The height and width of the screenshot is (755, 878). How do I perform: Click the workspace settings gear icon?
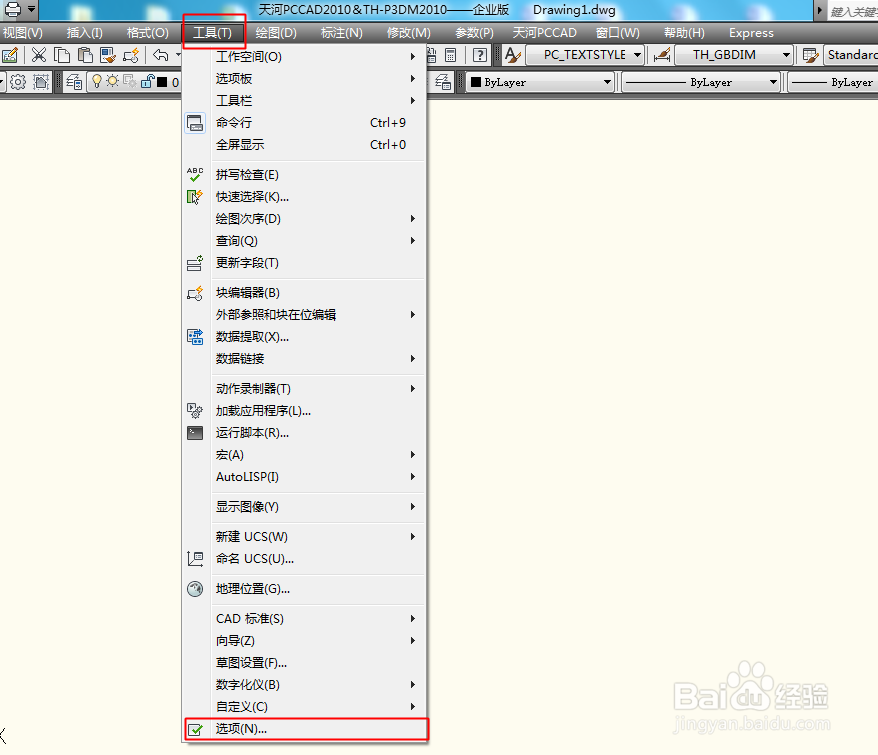tap(18, 82)
